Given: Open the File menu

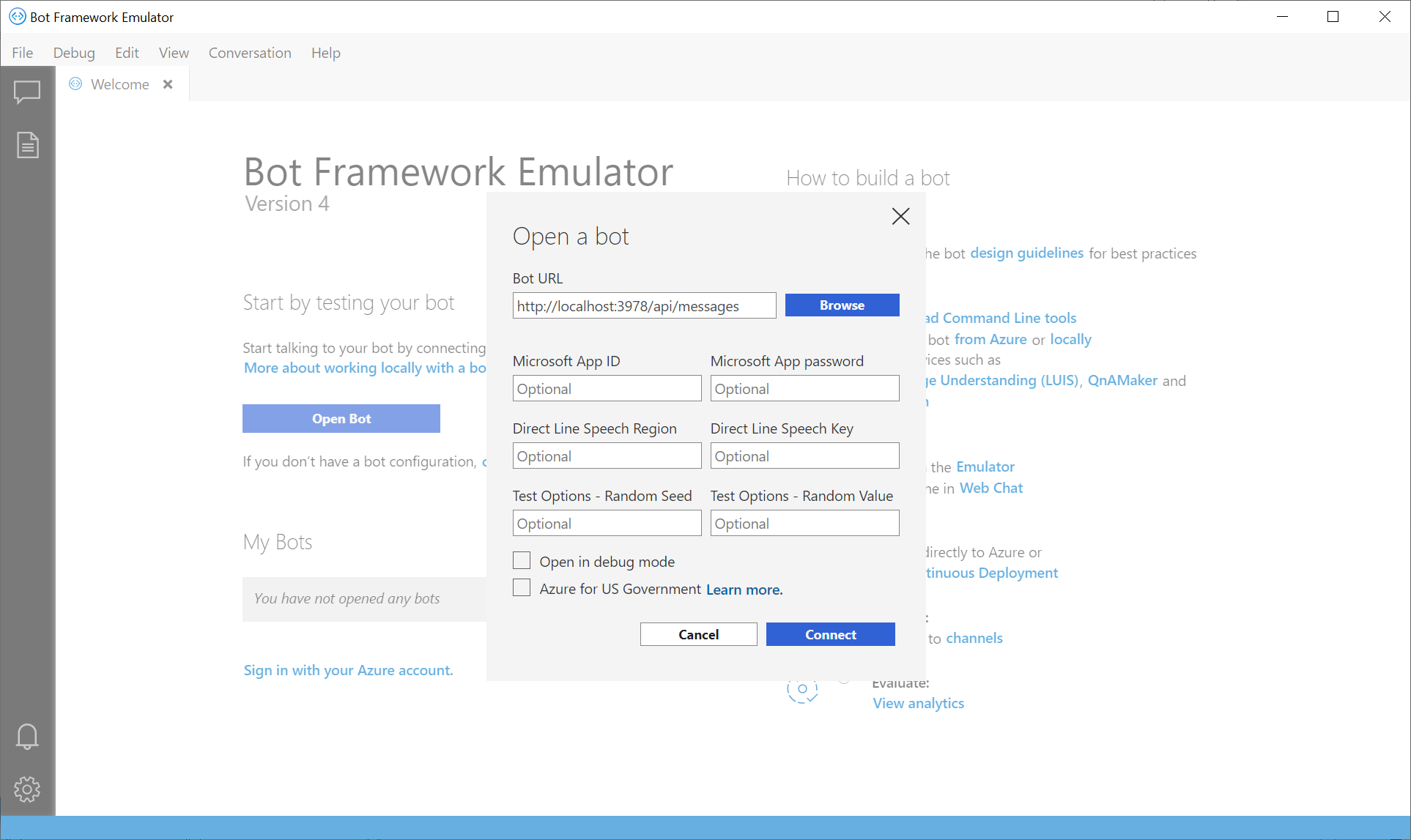Looking at the screenshot, I should pos(22,52).
